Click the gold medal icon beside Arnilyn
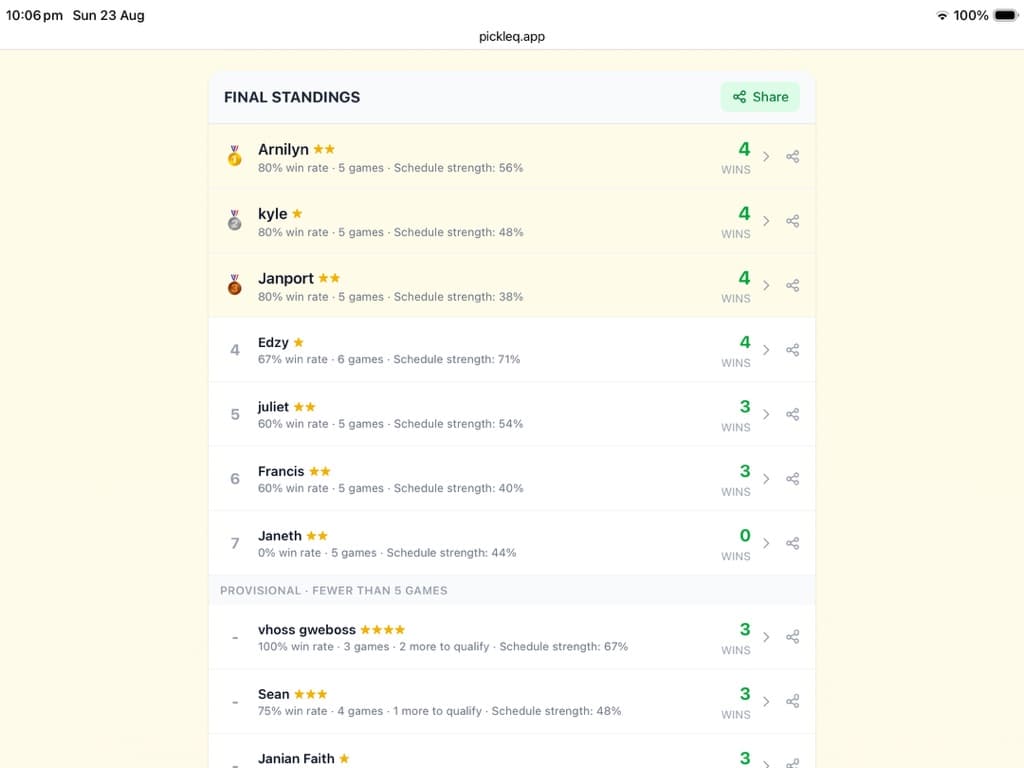Screen dimensions: 1024x768 [x=234, y=156]
